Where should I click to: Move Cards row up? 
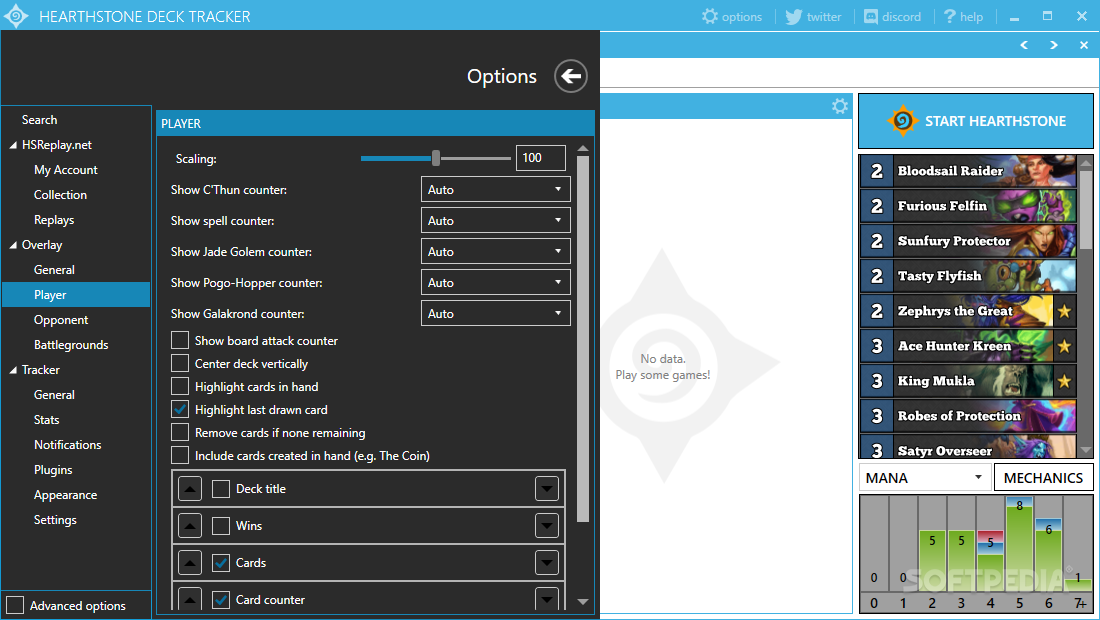[x=189, y=562]
